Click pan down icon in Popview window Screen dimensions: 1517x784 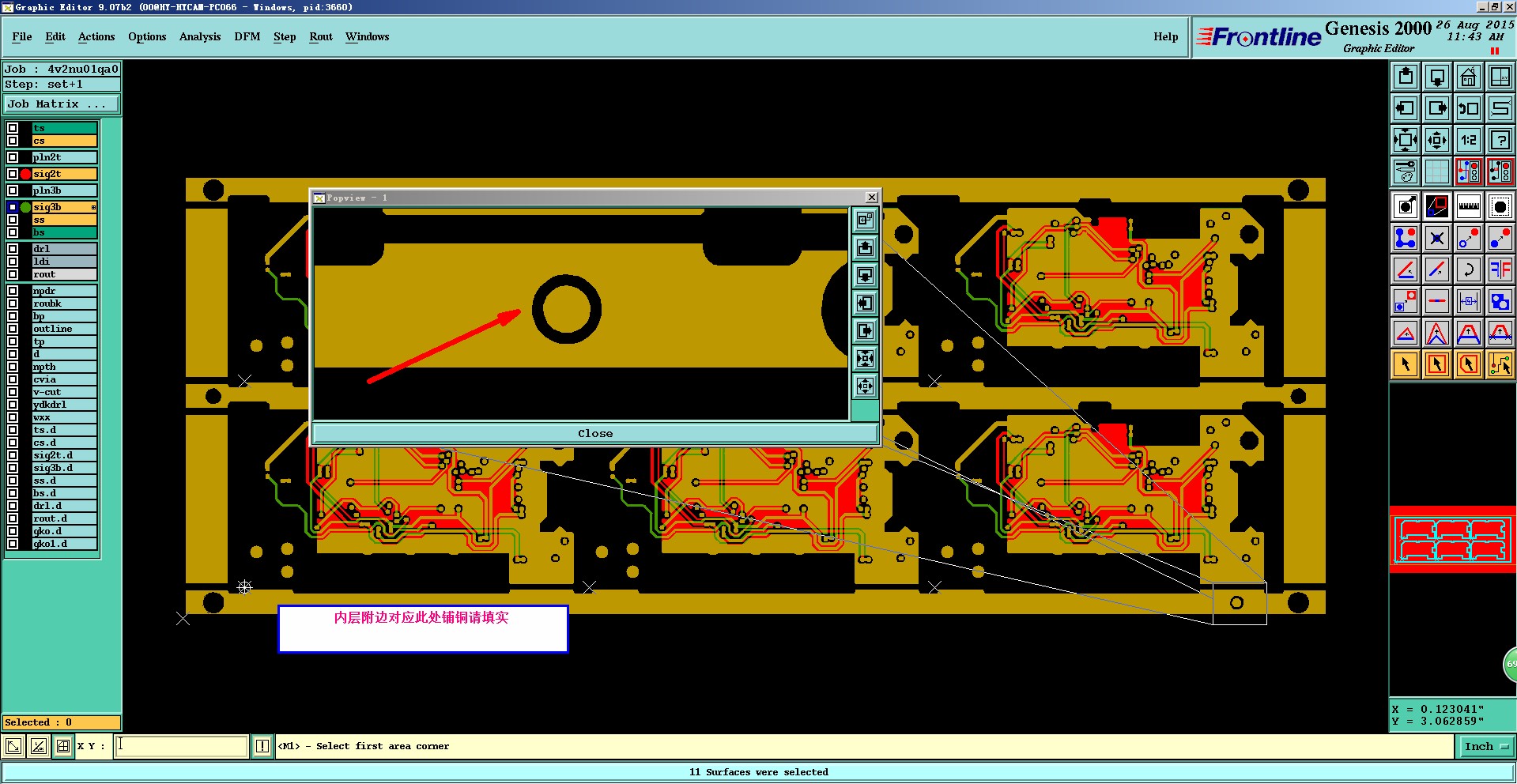[866, 276]
